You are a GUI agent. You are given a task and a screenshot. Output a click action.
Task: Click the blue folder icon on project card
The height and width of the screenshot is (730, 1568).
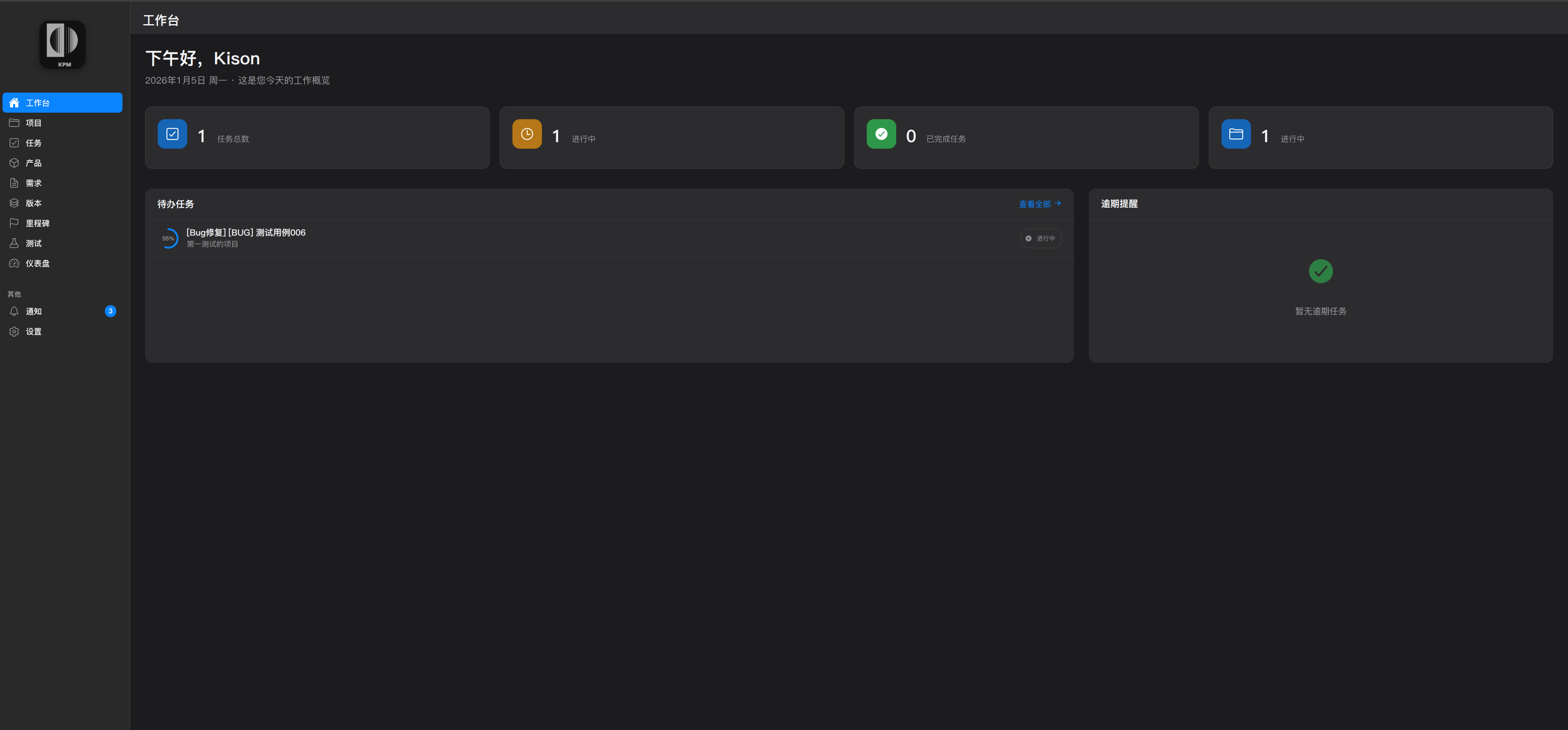pos(1236,134)
